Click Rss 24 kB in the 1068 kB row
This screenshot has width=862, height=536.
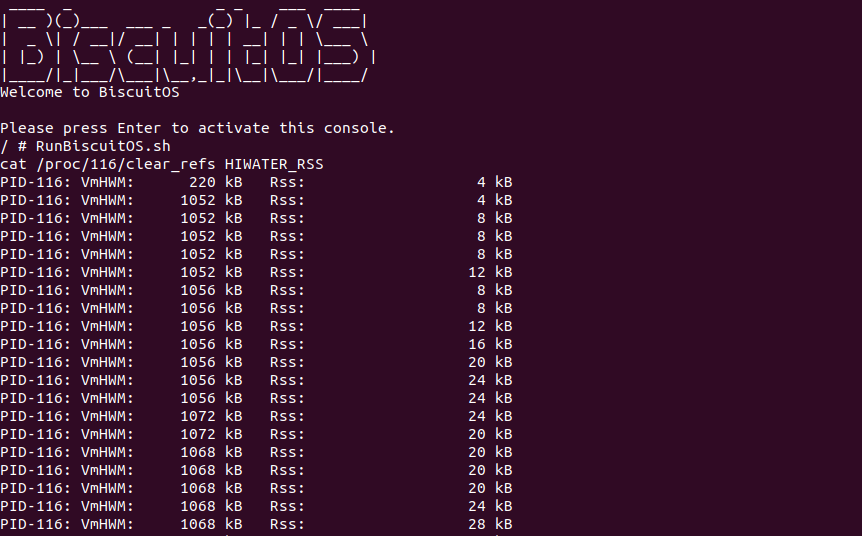[x=490, y=506]
